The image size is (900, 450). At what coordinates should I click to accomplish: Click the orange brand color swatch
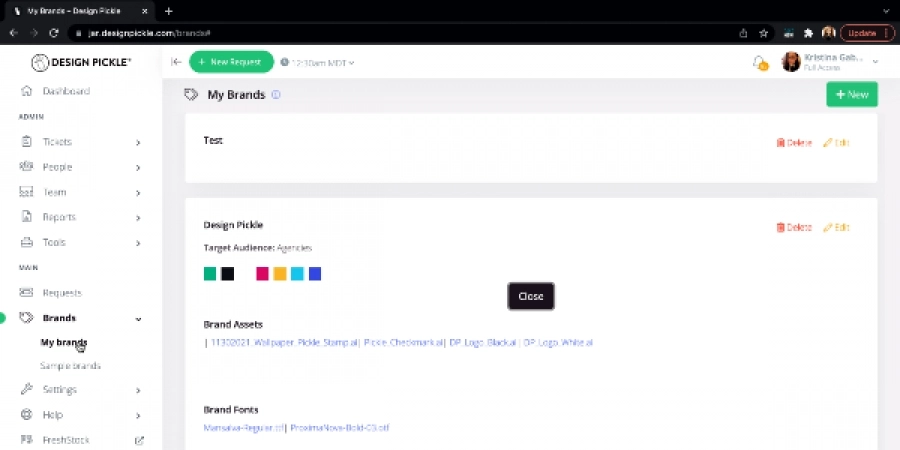click(280, 274)
